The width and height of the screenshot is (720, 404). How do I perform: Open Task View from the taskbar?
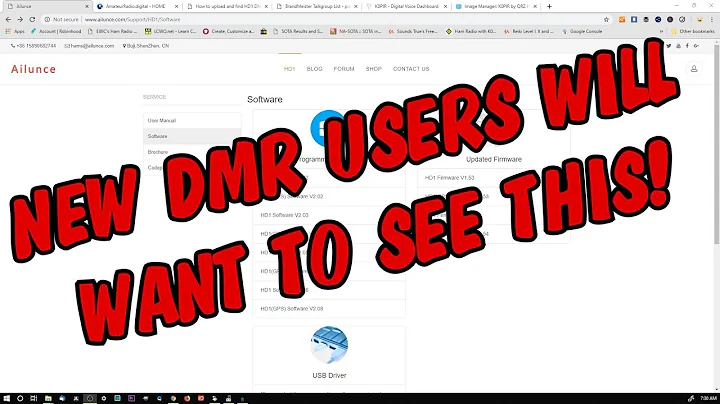tap(34, 398)
